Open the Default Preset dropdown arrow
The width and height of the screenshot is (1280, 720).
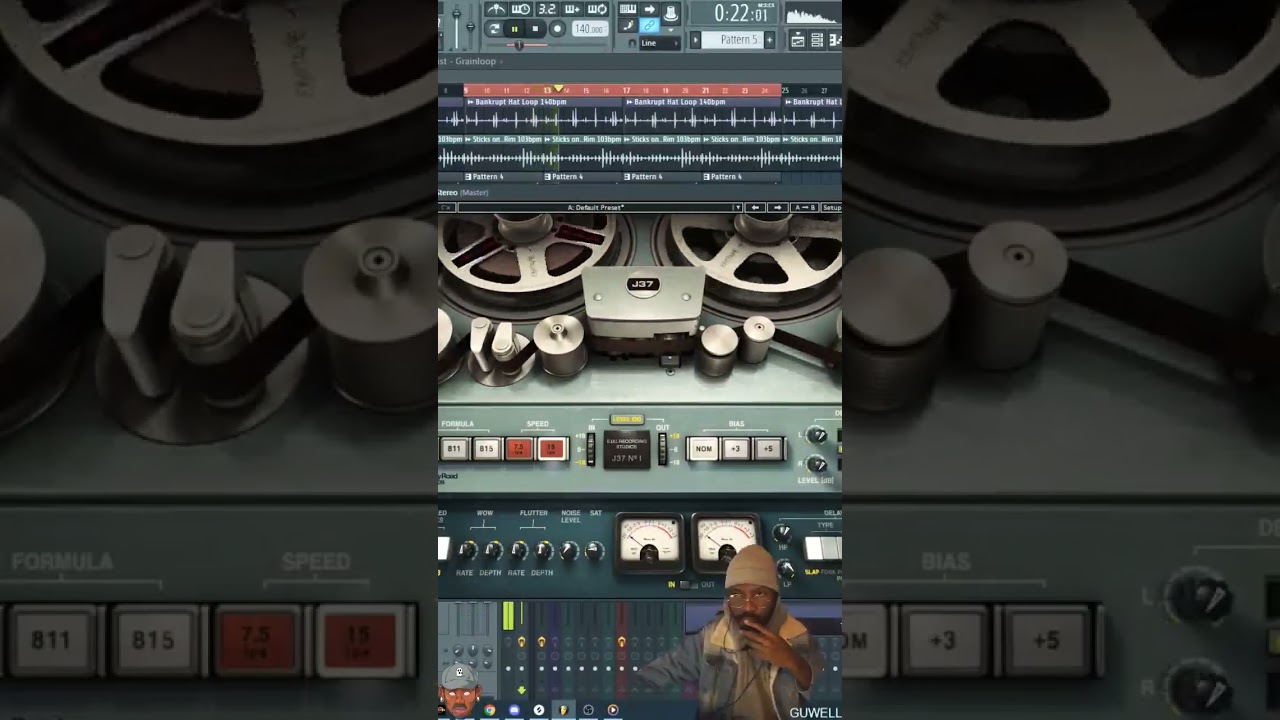click(x=738, y=208)
